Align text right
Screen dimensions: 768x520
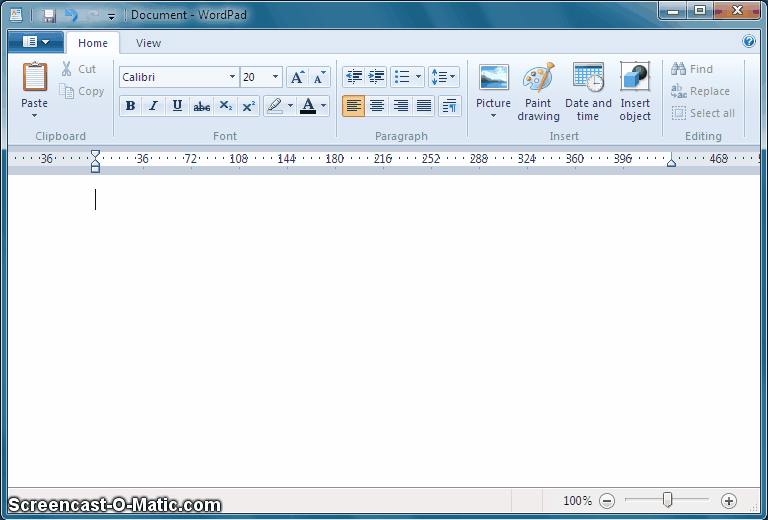(400, 106)
